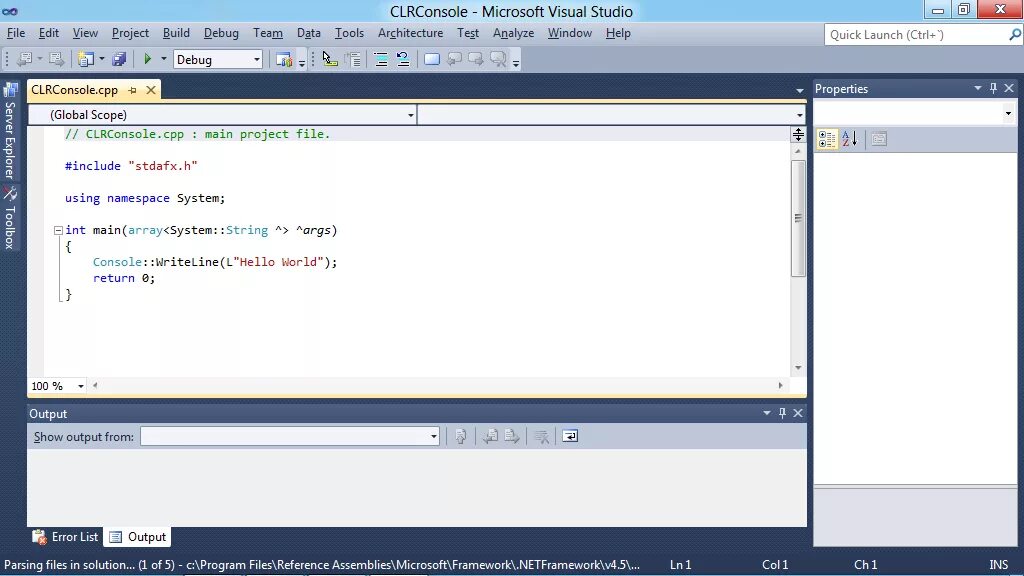Open the Tools menu
The width and height of the screenshot is (1024, 576).
click(349, 33)
